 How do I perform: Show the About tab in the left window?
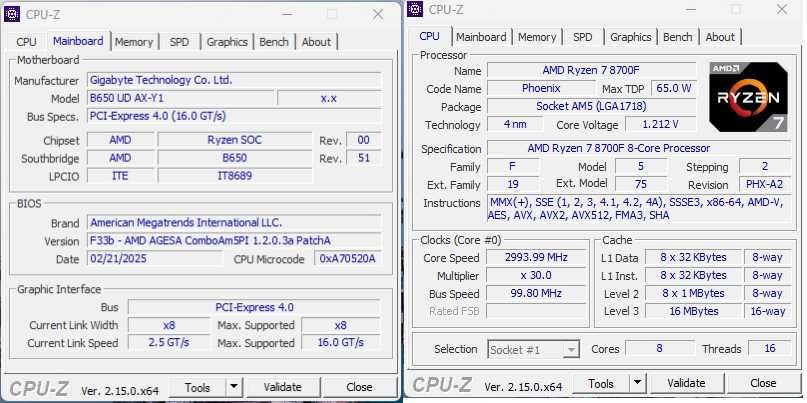coord(316,42)
